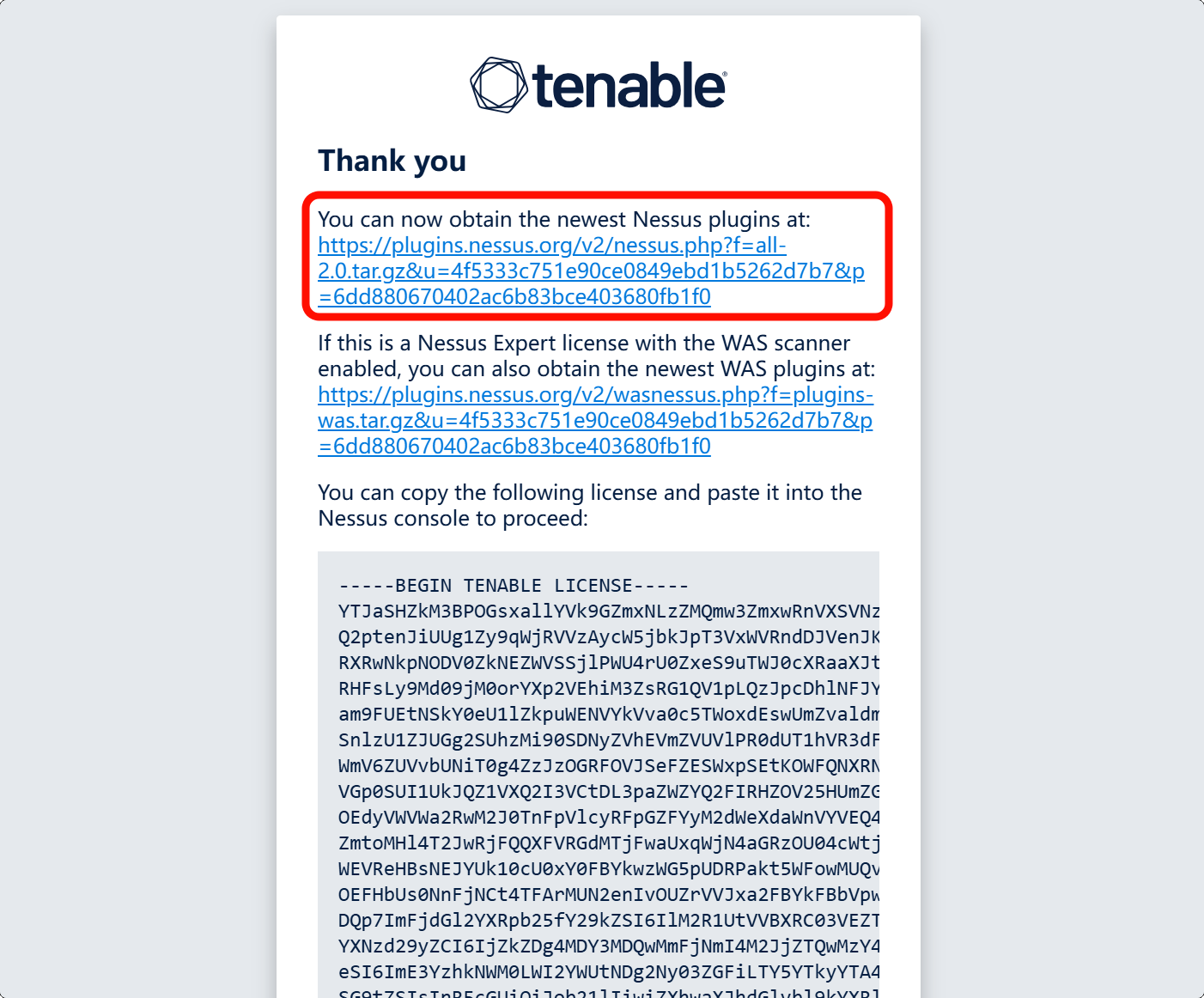Click the license line starting with RHFsLy9Md09
Viewport: 1204px width, 998px height.
point(608,689)
